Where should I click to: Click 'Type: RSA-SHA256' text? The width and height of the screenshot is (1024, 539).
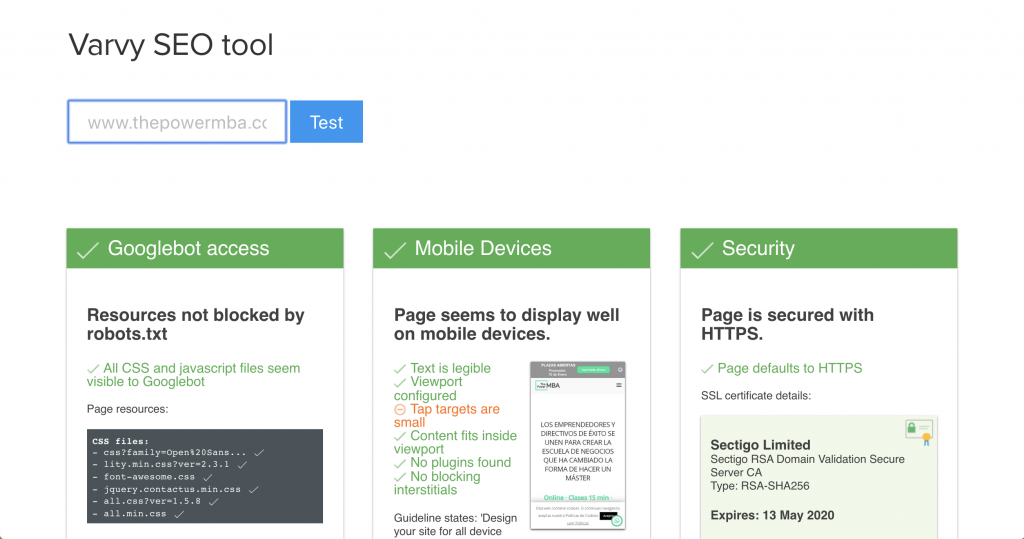[x=760, y=486]
